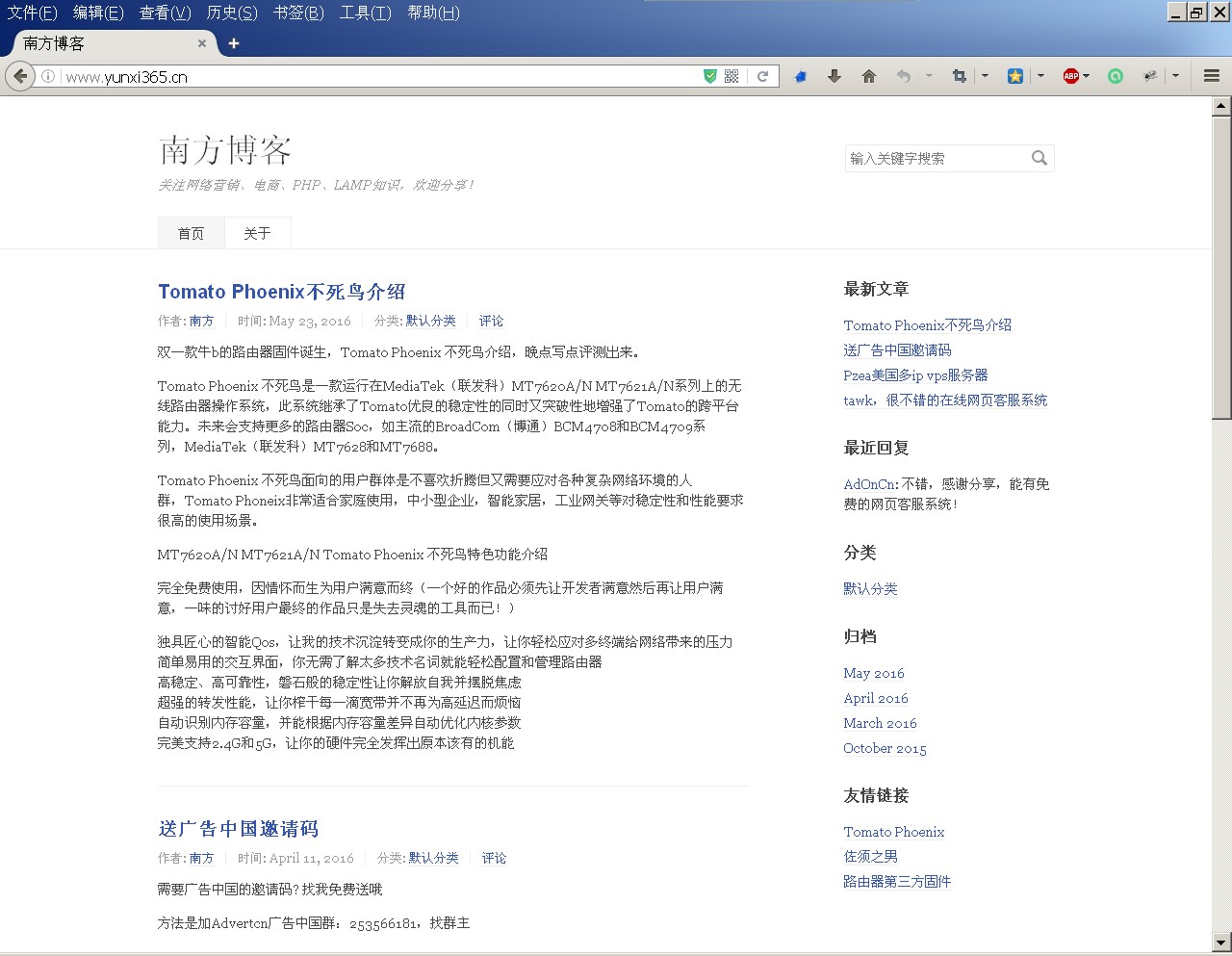Click 评论 under 送广告中国邀请码 post
Viewport: 1232px width, 956px height.
(494, 858)
